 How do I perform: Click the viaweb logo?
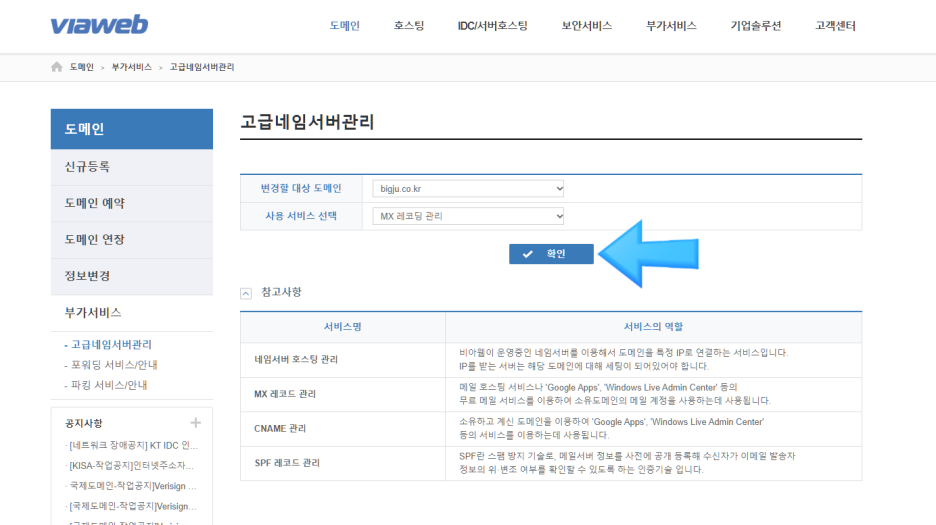[x=99, y=24]
